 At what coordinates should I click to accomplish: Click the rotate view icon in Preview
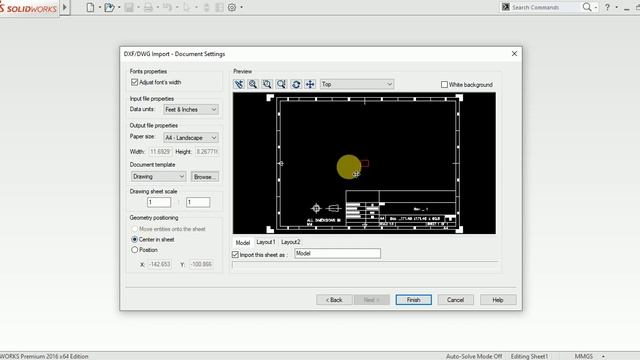click(x=296, y=84)
